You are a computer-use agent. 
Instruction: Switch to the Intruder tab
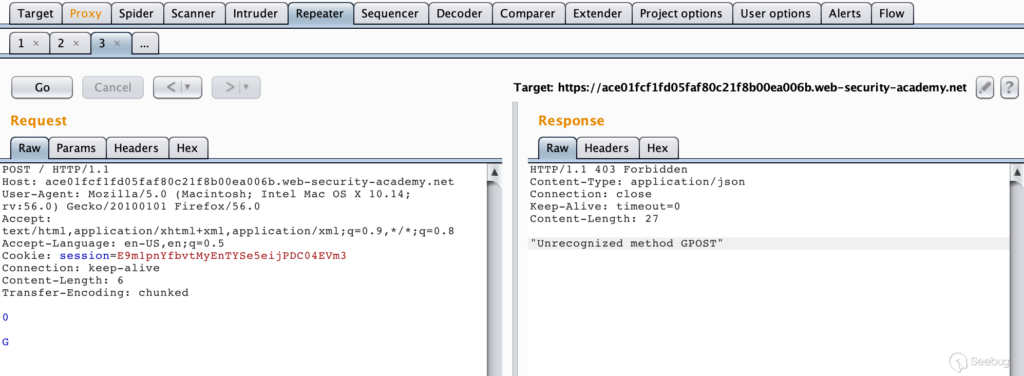[x=255, y=13]
